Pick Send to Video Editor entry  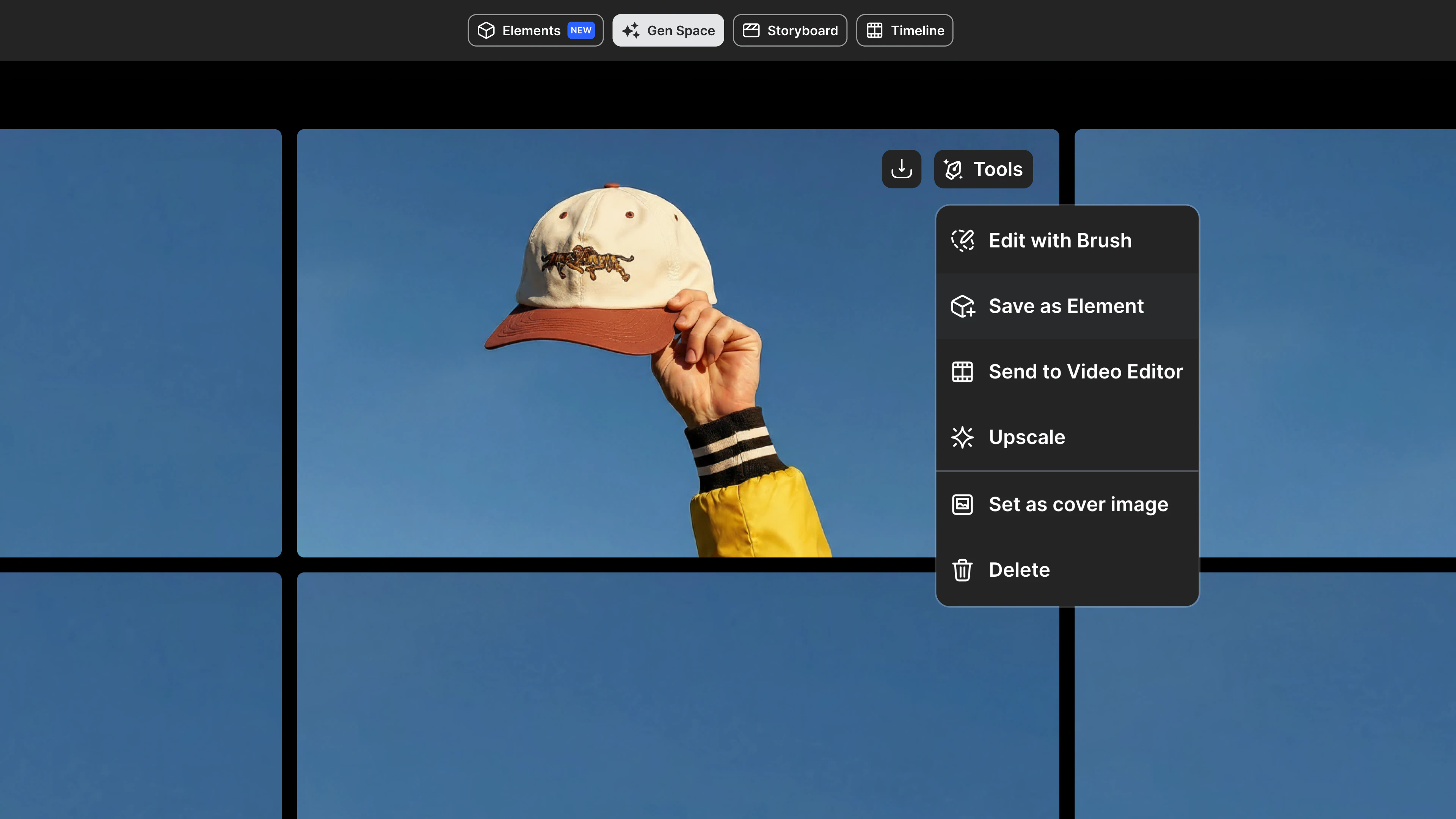click(x=1085, y=372)
